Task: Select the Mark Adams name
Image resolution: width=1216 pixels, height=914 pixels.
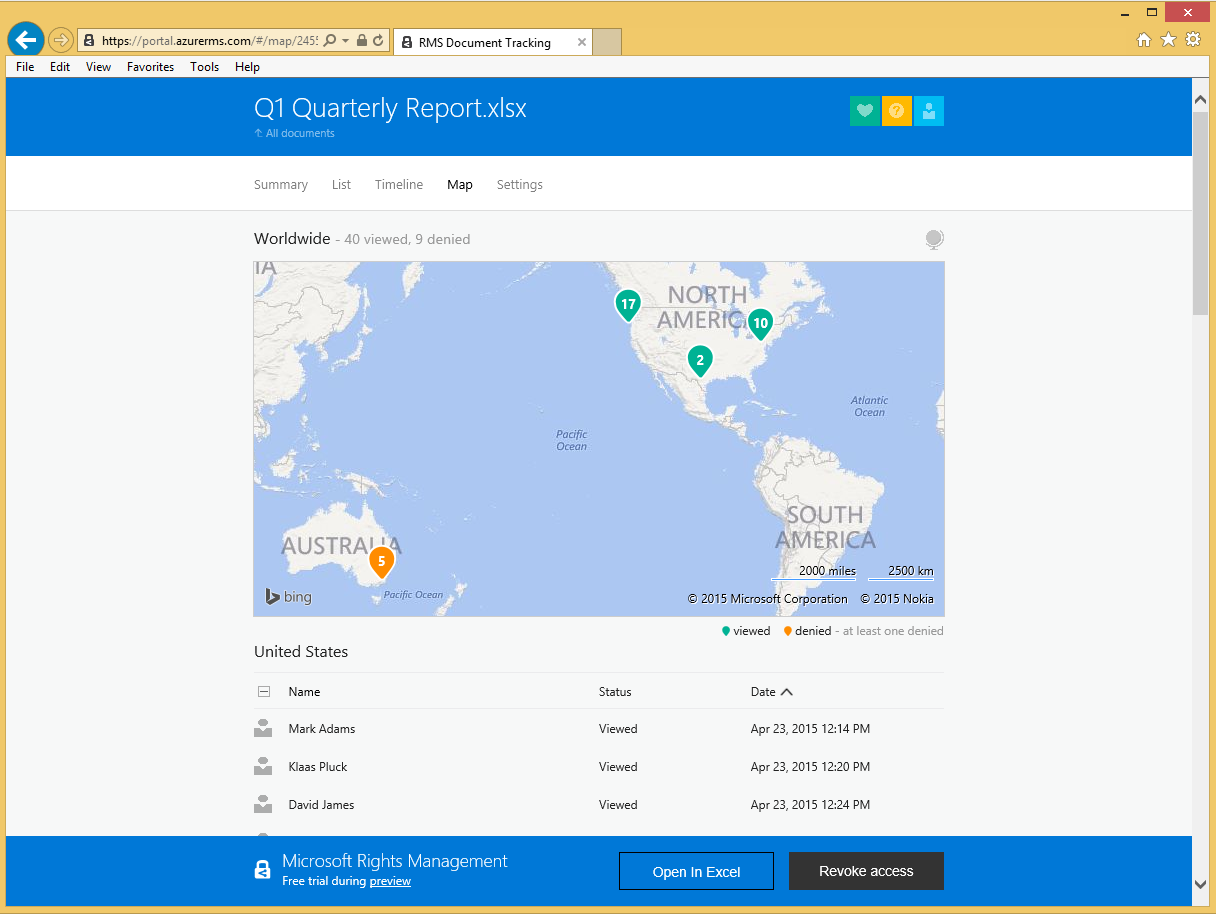Action: click(x=322, y=729)
